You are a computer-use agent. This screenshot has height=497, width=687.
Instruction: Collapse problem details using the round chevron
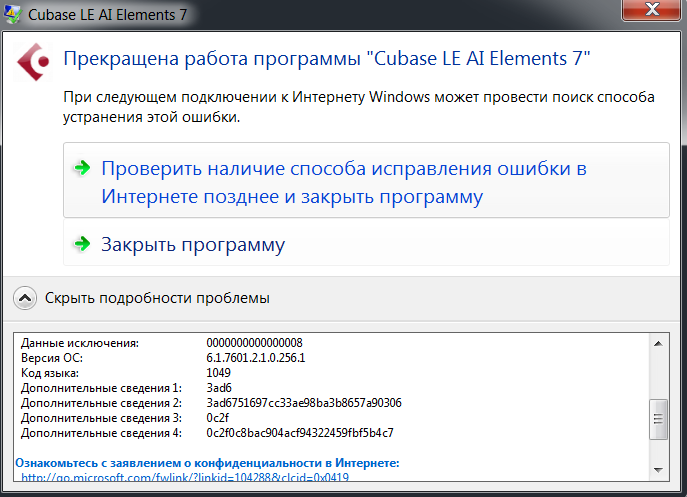pyautogui.click(x=26, y=298)
